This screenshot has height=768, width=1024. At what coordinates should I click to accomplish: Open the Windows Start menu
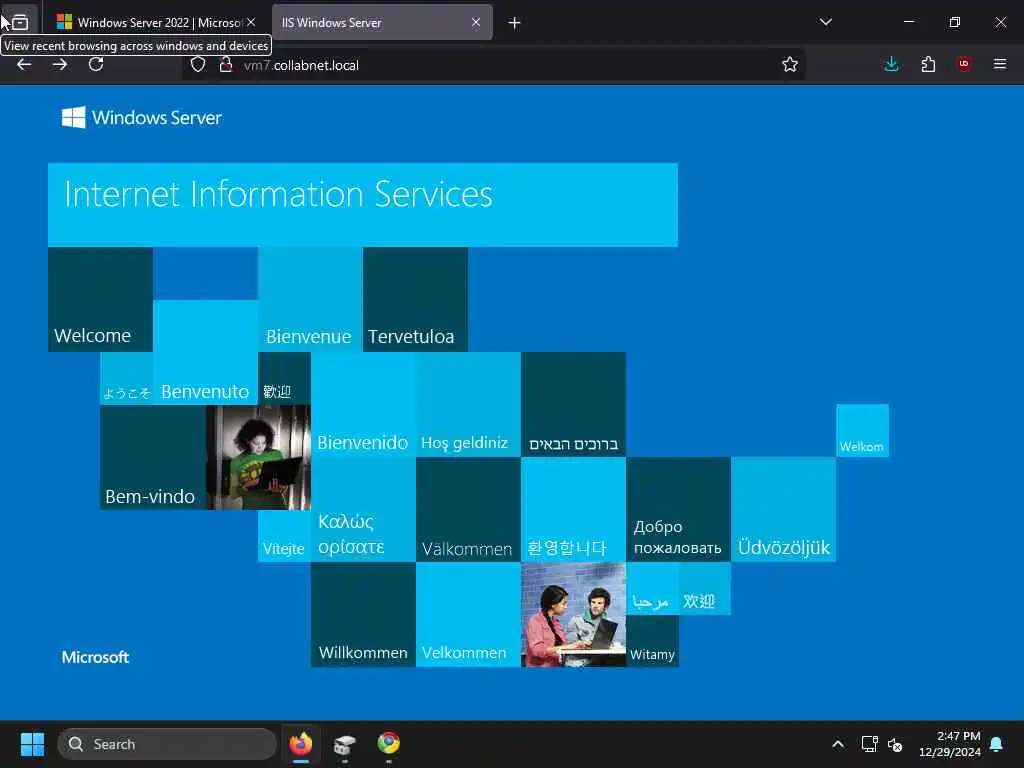[32, 744]
